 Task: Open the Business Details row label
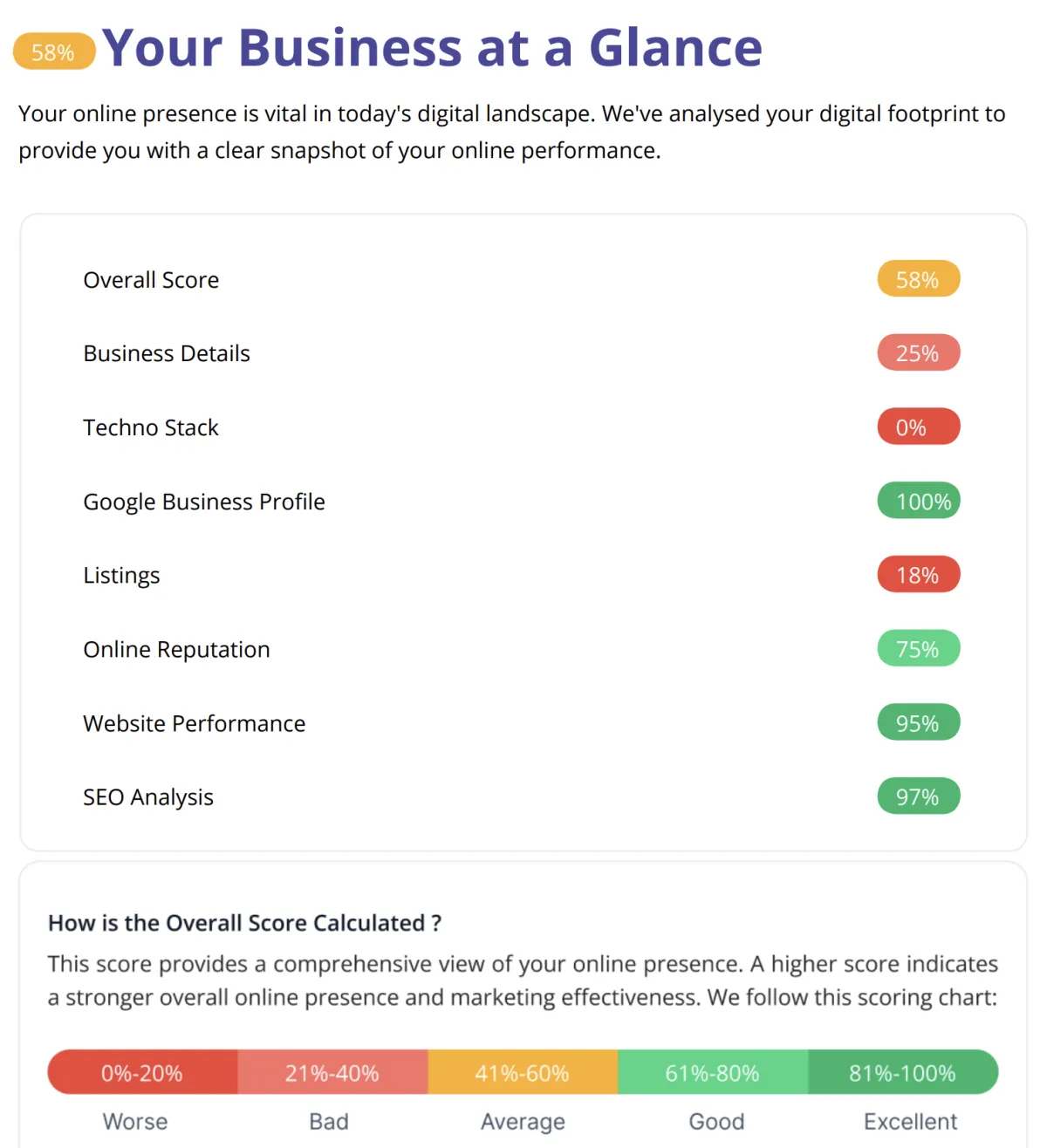[167, 353]
